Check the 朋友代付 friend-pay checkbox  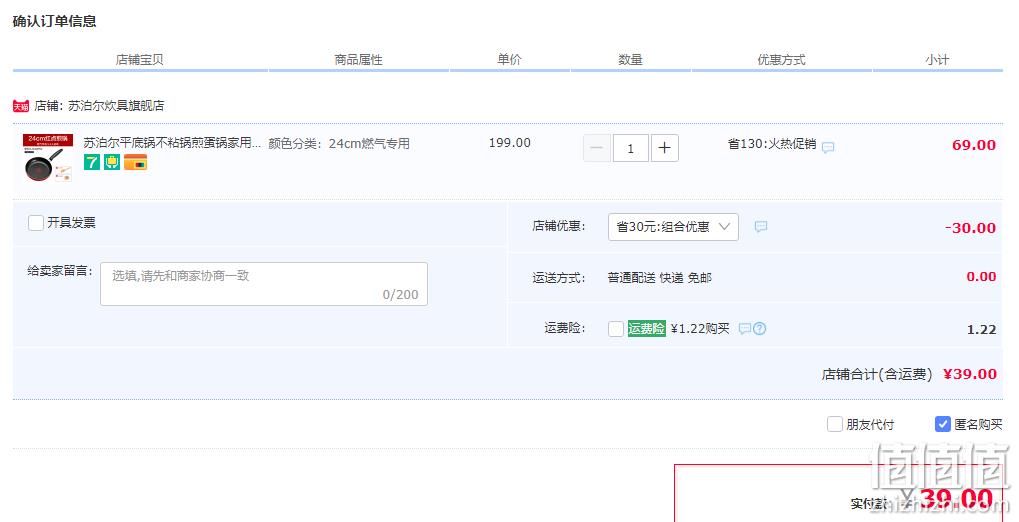834,424
